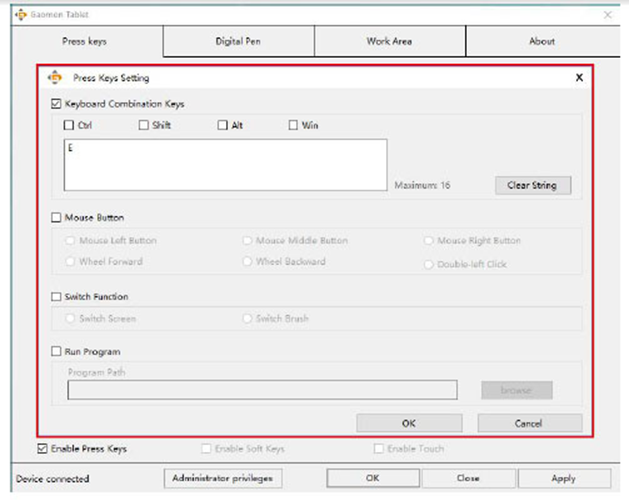Switch to the Digital Pen tab
The image size is (629, 501).
coord(238,42)
